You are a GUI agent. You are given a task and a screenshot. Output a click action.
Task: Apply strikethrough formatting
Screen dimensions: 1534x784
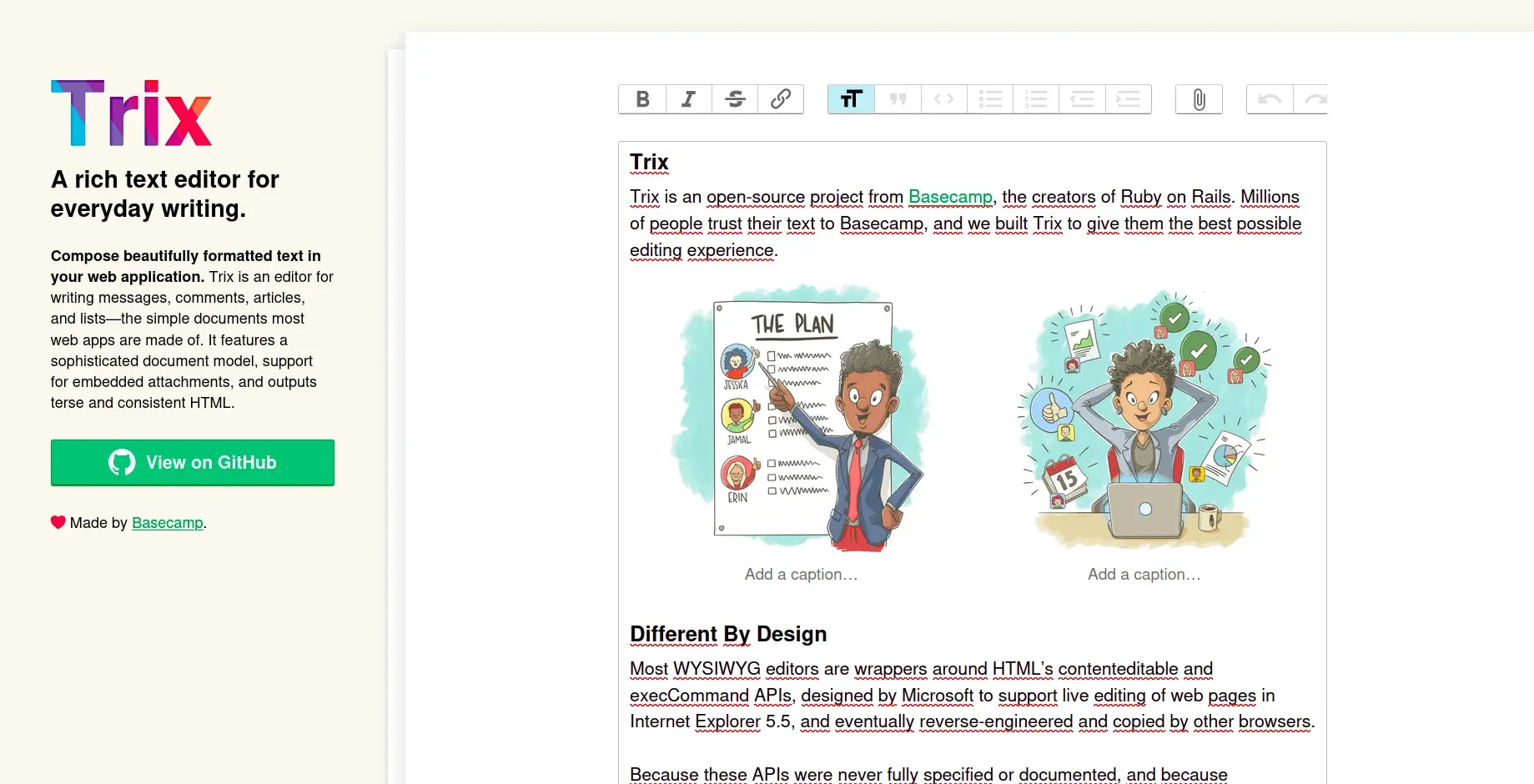735,99
